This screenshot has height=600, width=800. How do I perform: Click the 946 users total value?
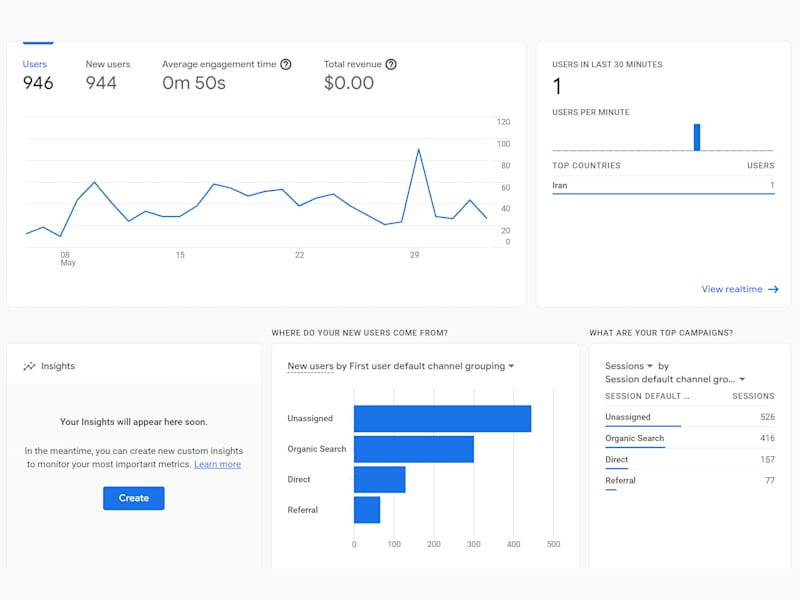coord(38,83)
